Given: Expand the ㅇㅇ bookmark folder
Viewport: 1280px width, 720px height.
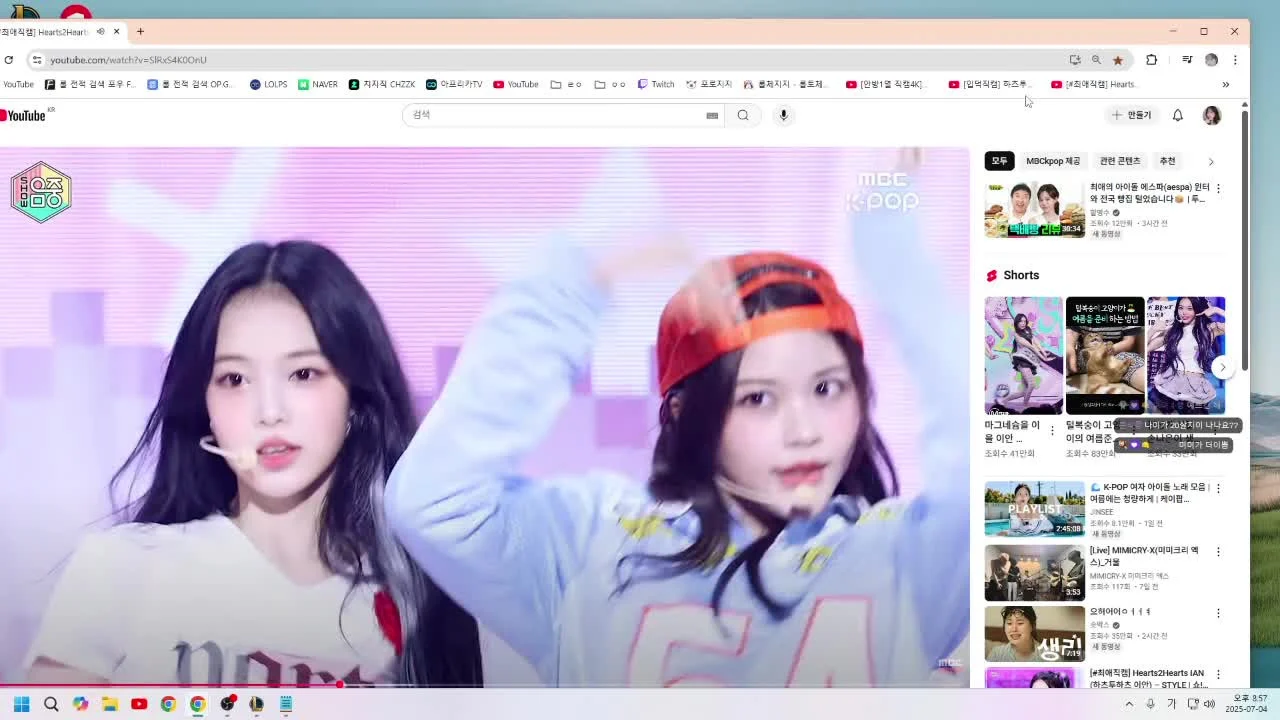Looking at the screenshot, I should point(610,85).
